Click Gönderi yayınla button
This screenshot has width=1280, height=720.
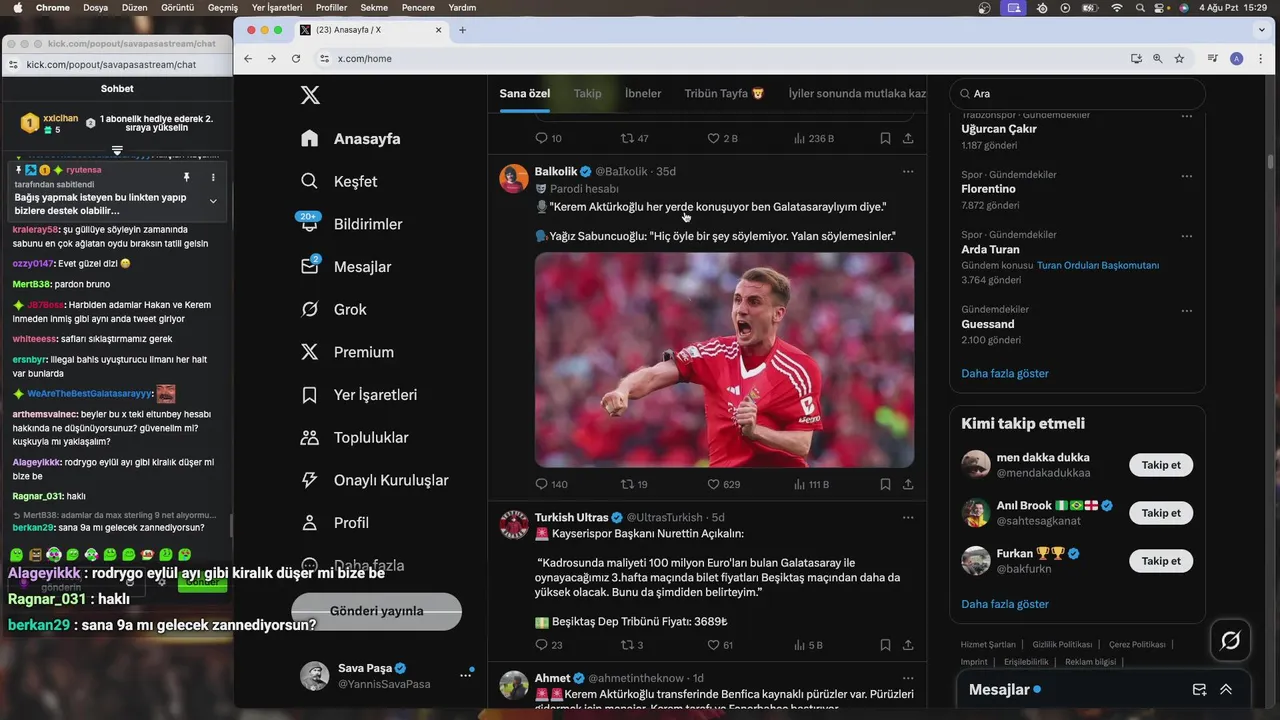(376, 611)
